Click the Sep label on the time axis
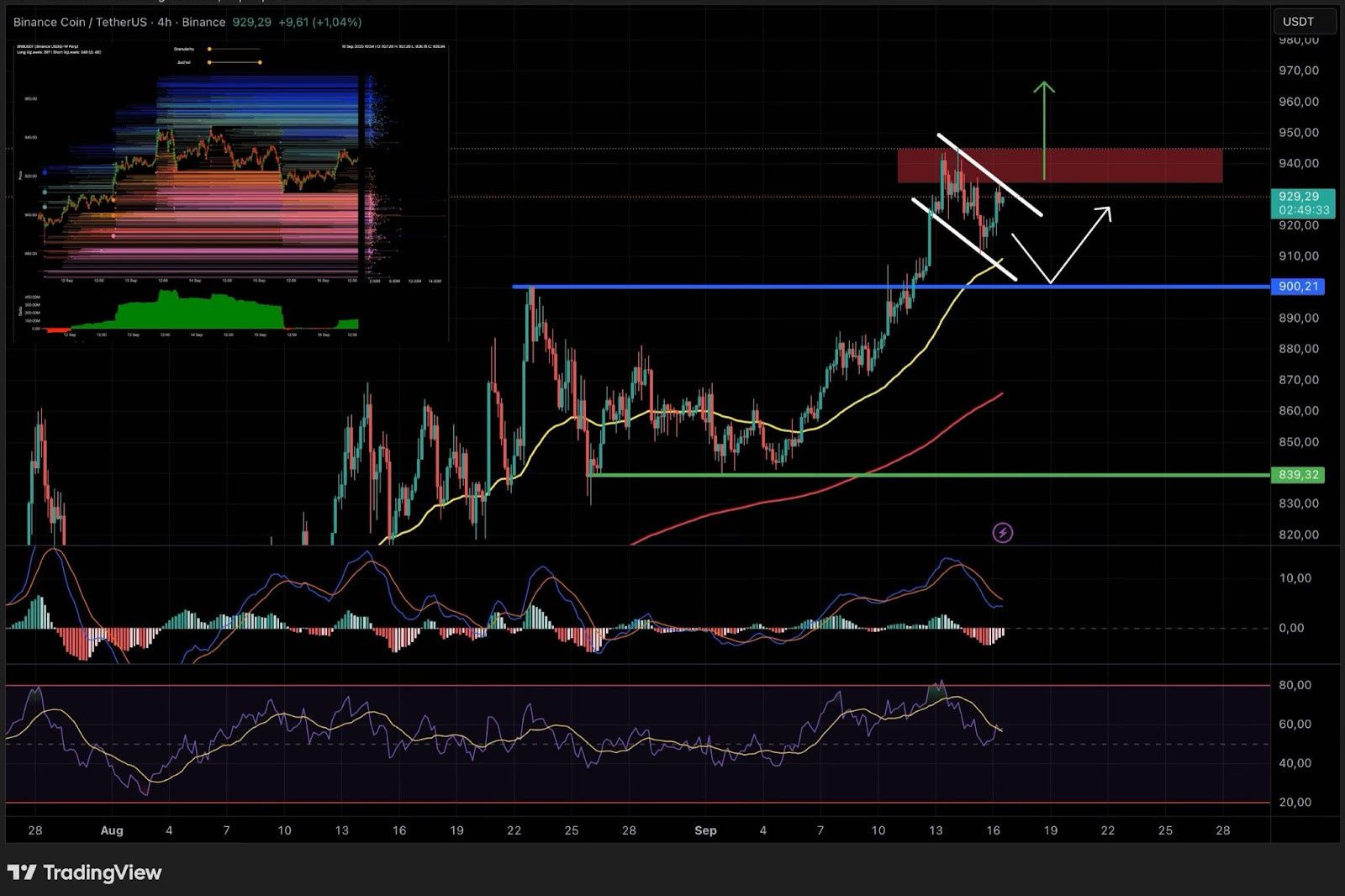Viewport: 1345px width, 896px height. (x=706, y=830)
